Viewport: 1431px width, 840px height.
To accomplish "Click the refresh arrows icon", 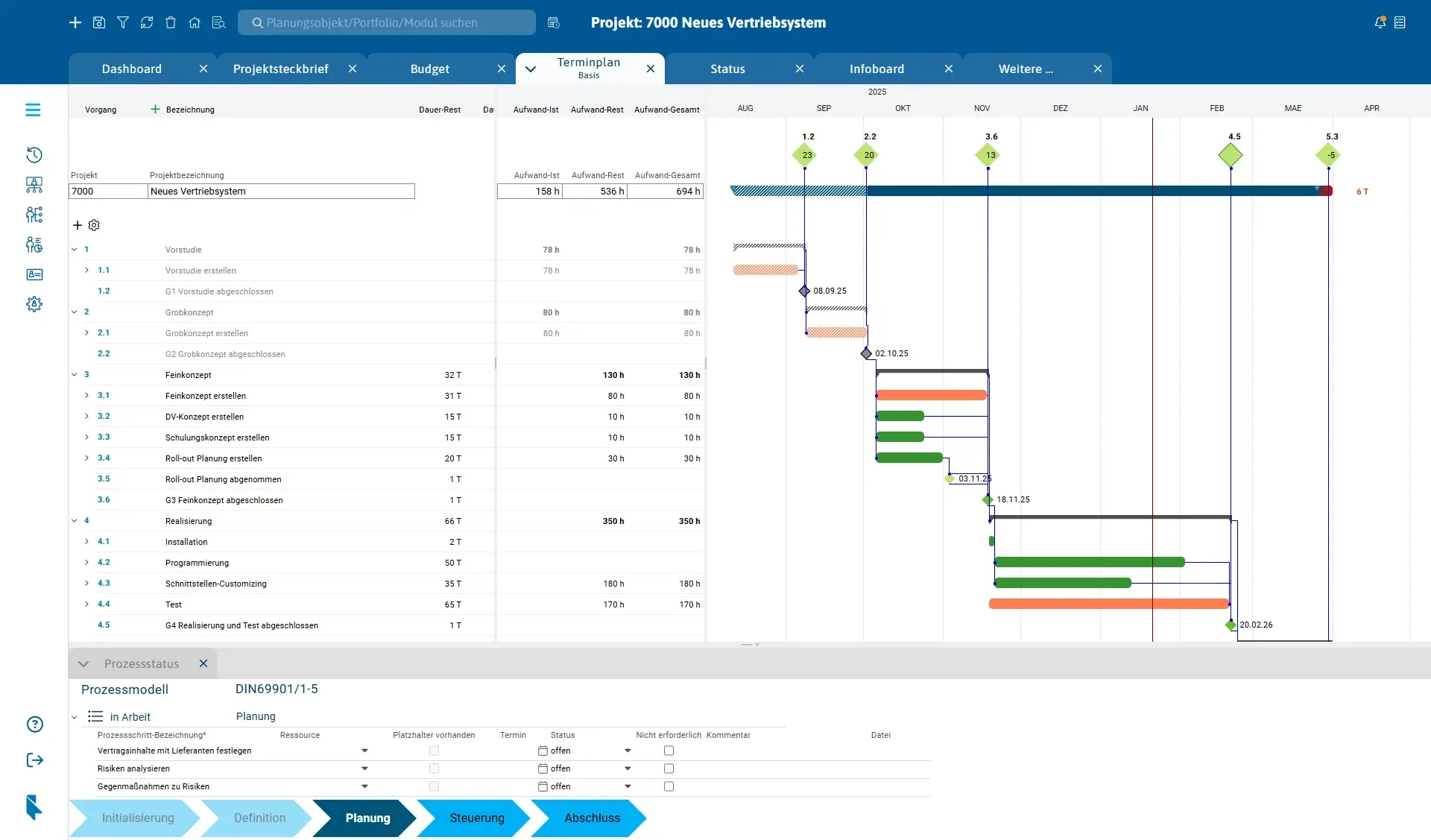I will pyautogui.click(x=147, y=22).
